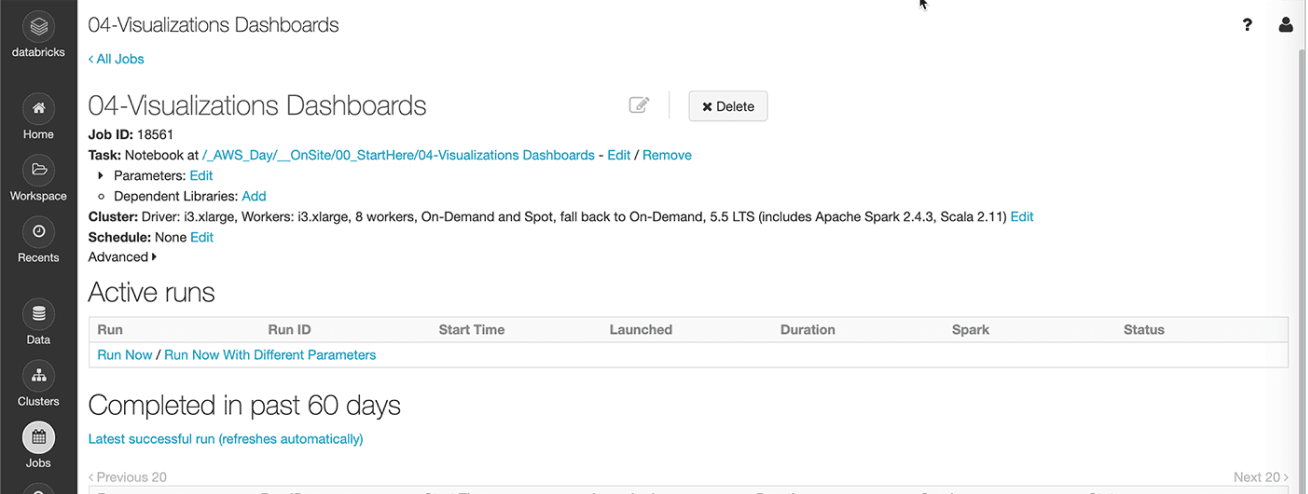Go to Clusters sidebar icon

(x=38, y=376)
